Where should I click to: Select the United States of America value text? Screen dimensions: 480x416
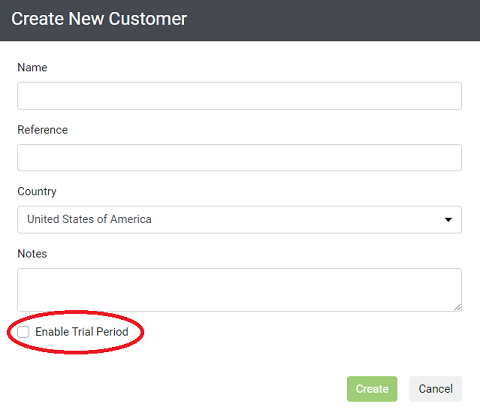point(89,219)
